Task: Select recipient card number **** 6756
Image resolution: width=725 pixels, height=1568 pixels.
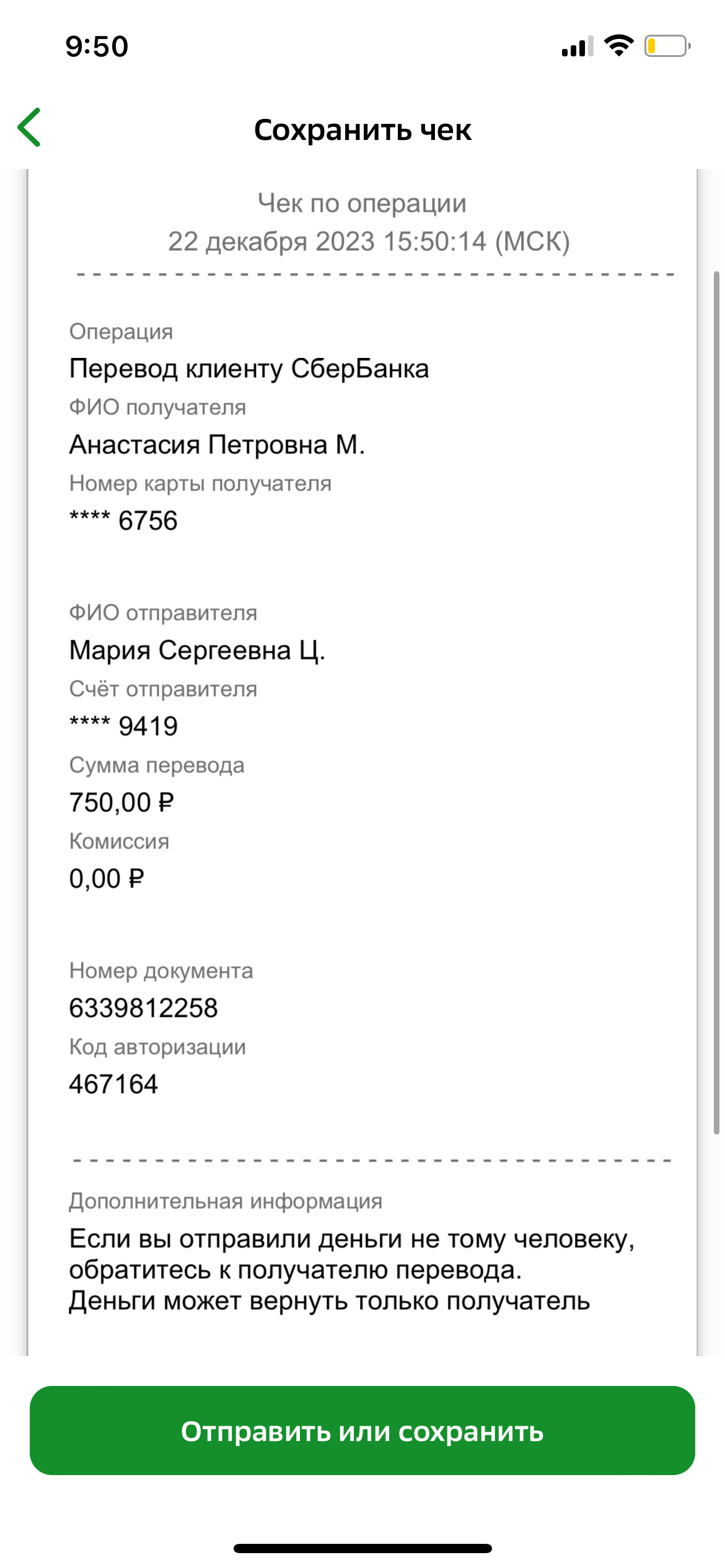Action: [123, 520]
